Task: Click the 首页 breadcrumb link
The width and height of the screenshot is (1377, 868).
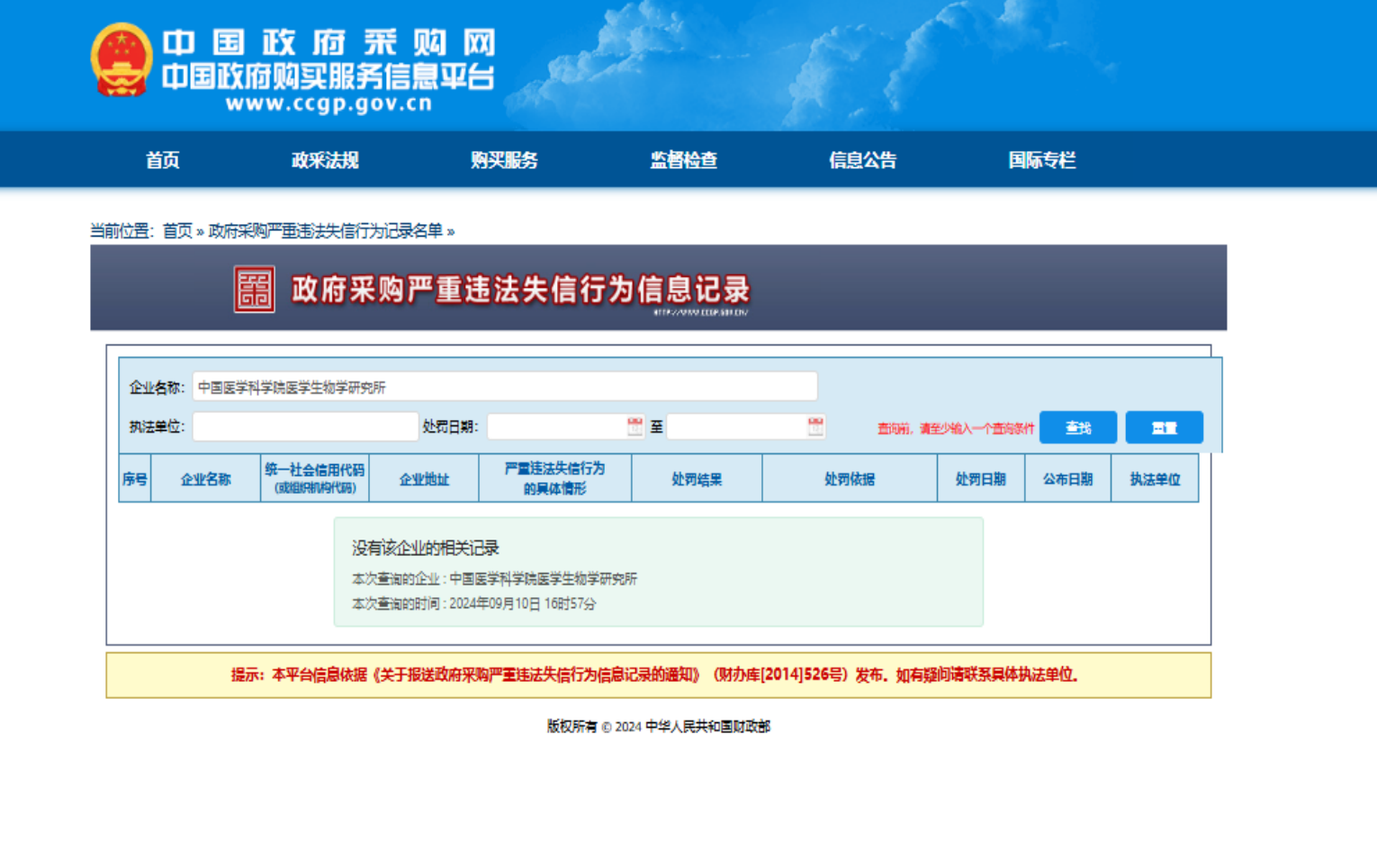Action: coord(177,231)
